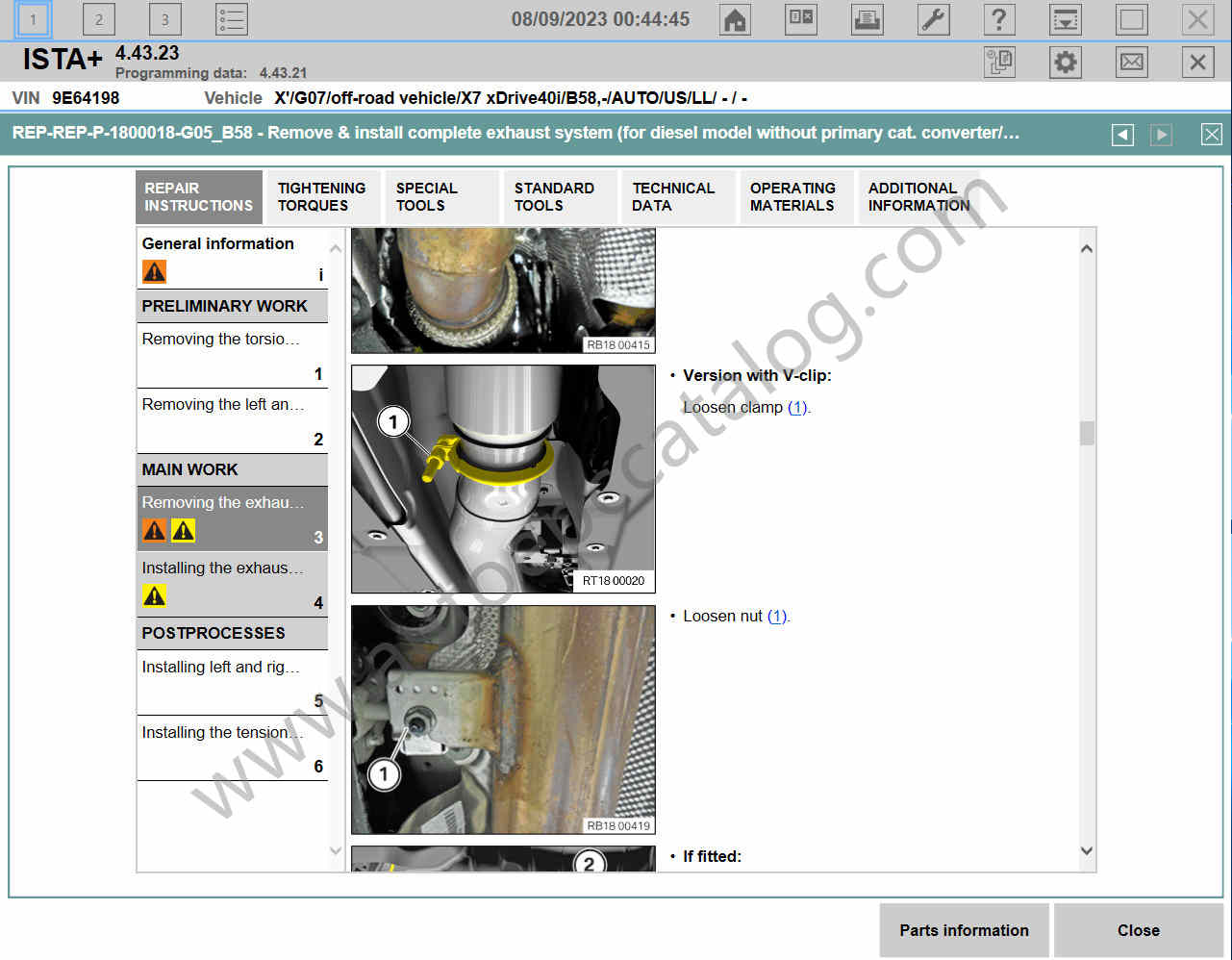
Task: Click link (1) in Loosen nut text
Action: point(777,616)
